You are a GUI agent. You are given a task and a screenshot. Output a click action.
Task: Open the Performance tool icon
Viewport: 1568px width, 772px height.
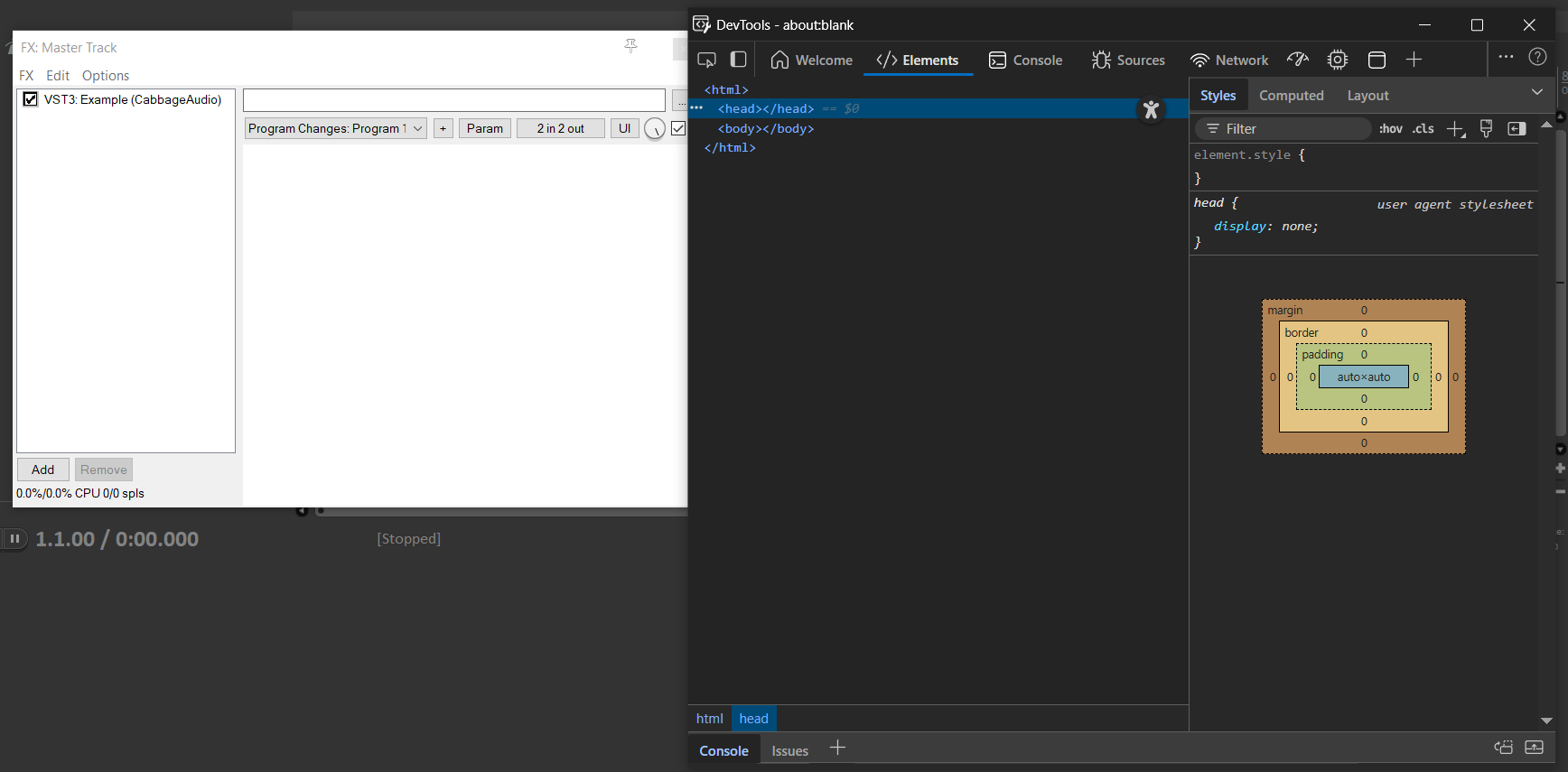(x=1298, y=60)
